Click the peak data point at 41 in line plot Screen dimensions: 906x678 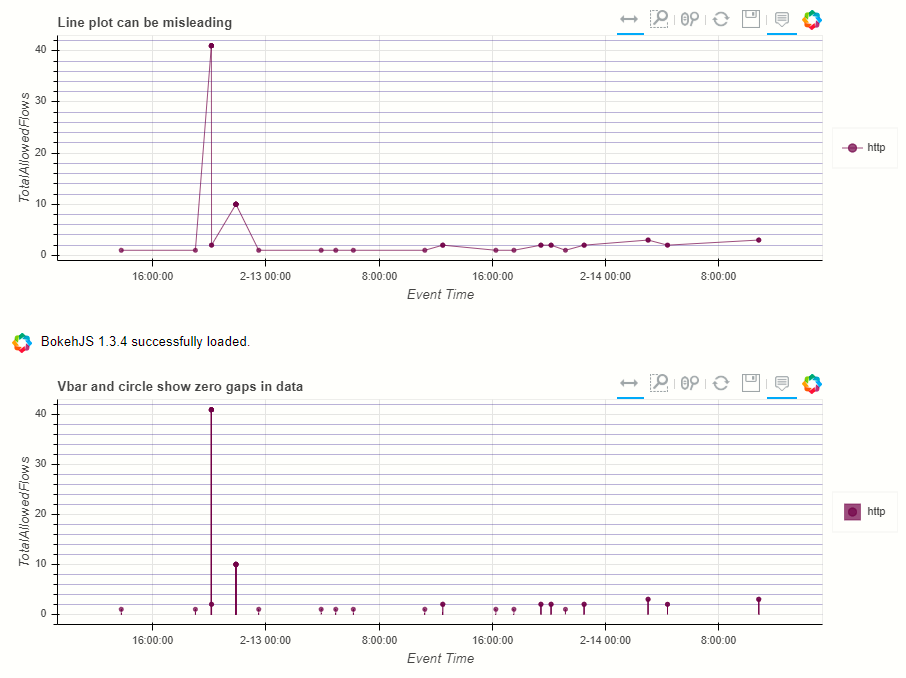click(211, 46)
